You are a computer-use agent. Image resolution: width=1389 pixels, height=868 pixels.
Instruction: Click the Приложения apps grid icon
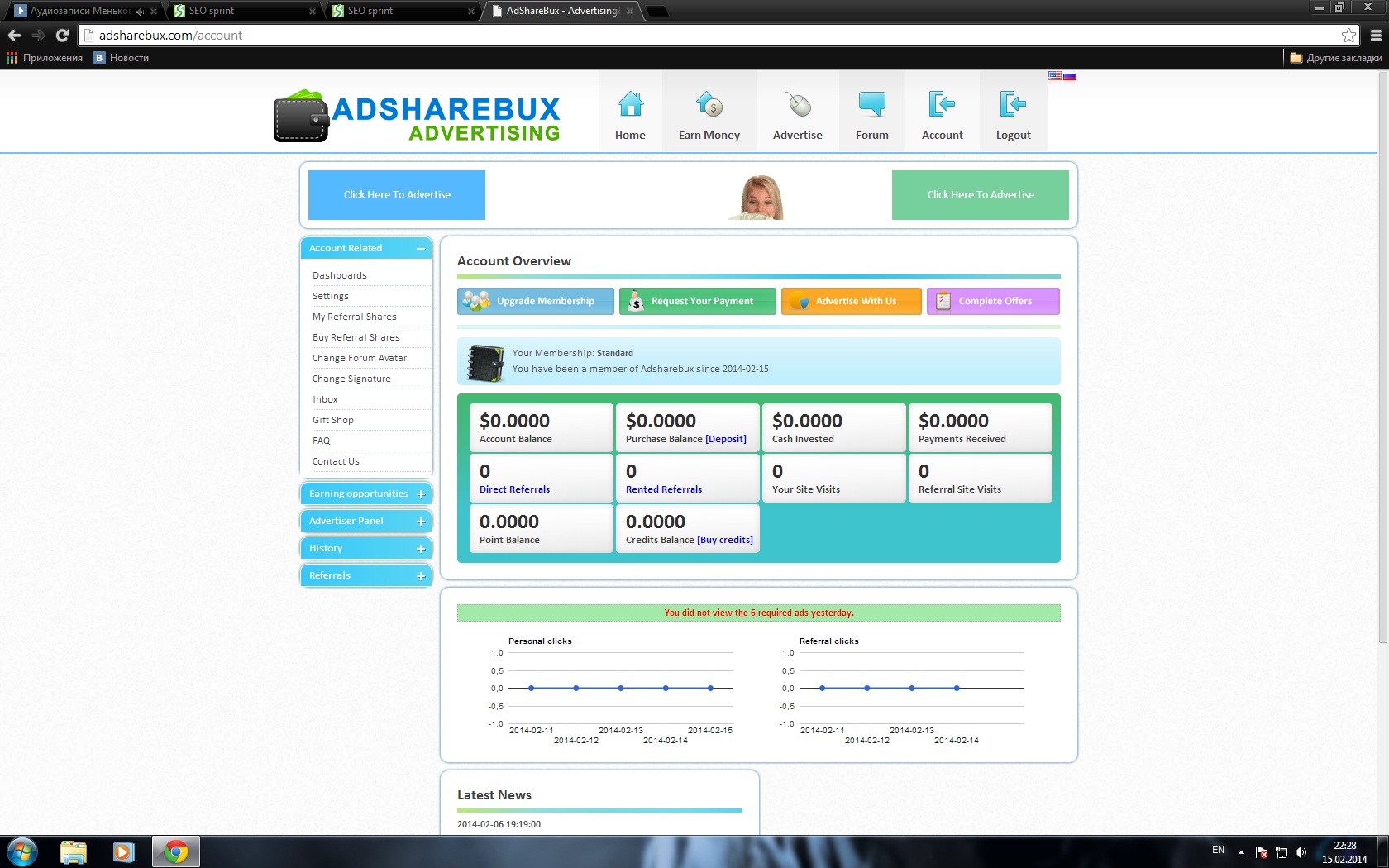pos(12,58)
